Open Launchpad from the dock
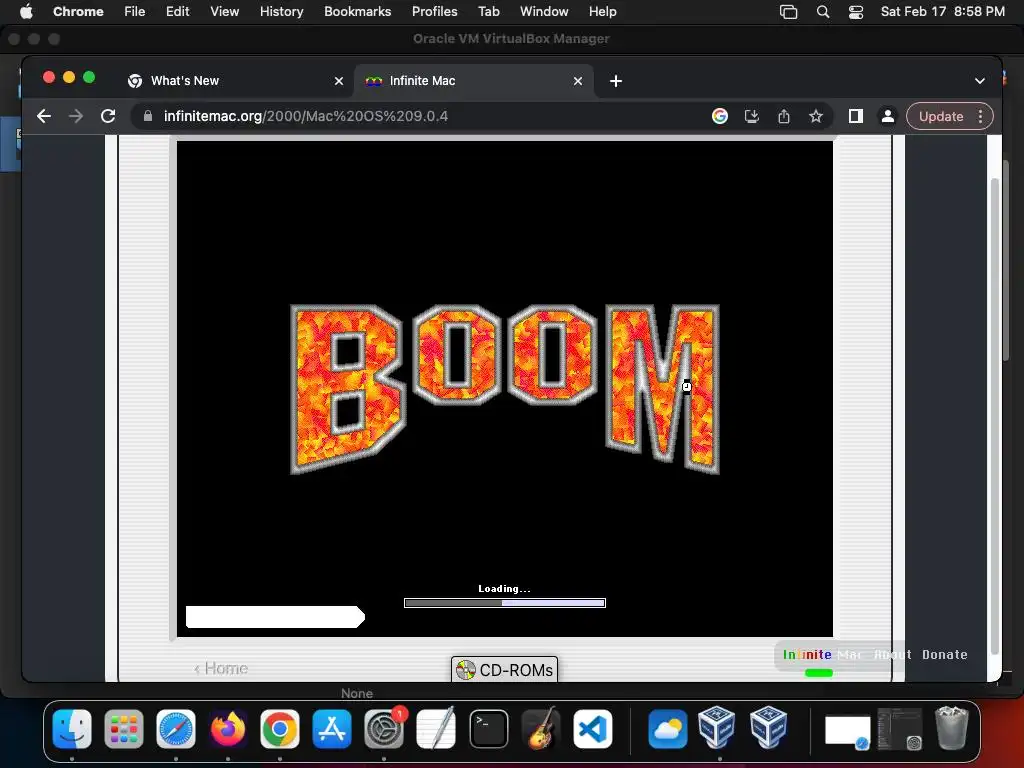 pyautogui.click(x=123, y=729)
